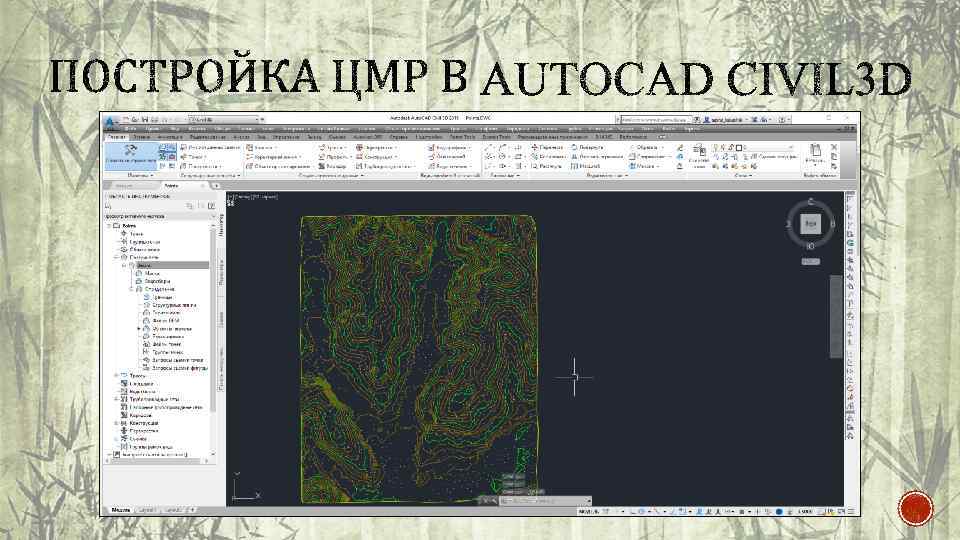960x540 pixels.
Task: Open the Просмотр активного чертежа dropdown
Action: tap(161, 216)
